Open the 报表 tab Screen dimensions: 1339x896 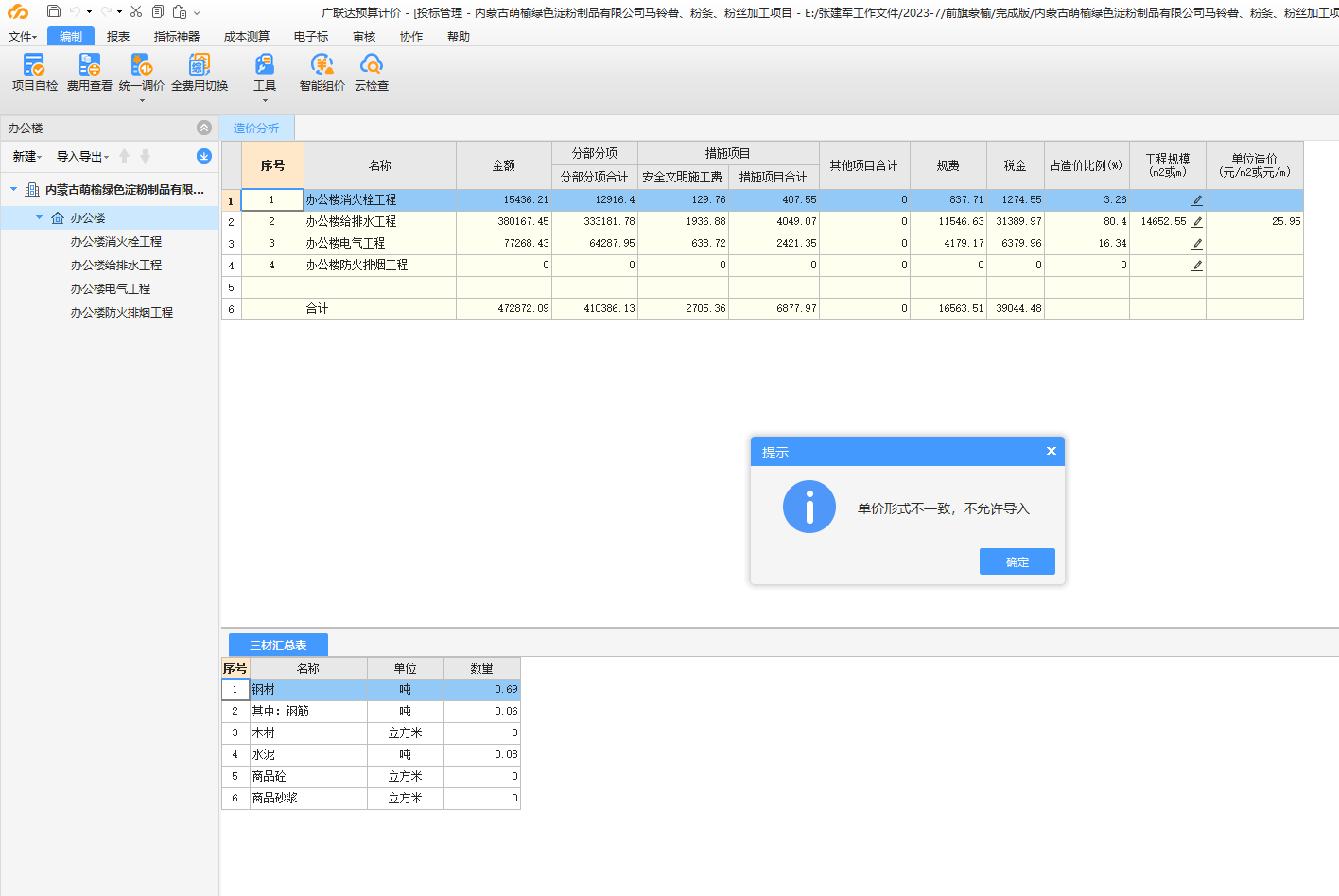(118, 36)
